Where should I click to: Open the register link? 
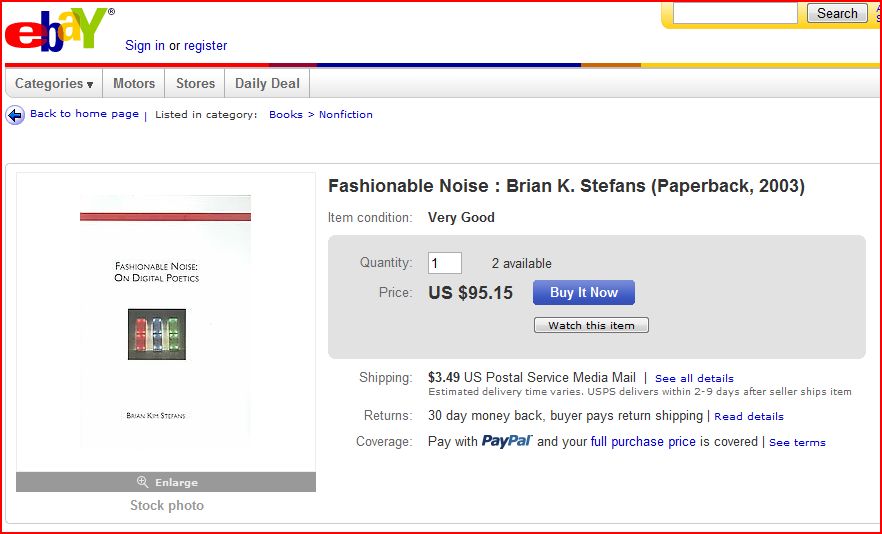click(x=205, y=46)
